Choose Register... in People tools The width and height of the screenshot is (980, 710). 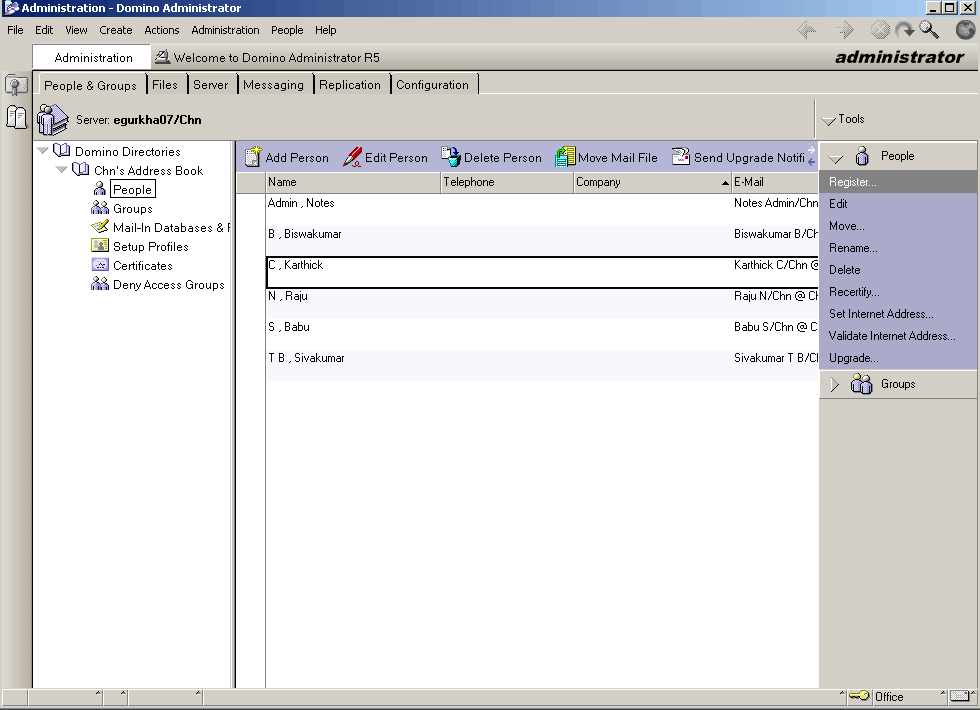coord(898,182)
